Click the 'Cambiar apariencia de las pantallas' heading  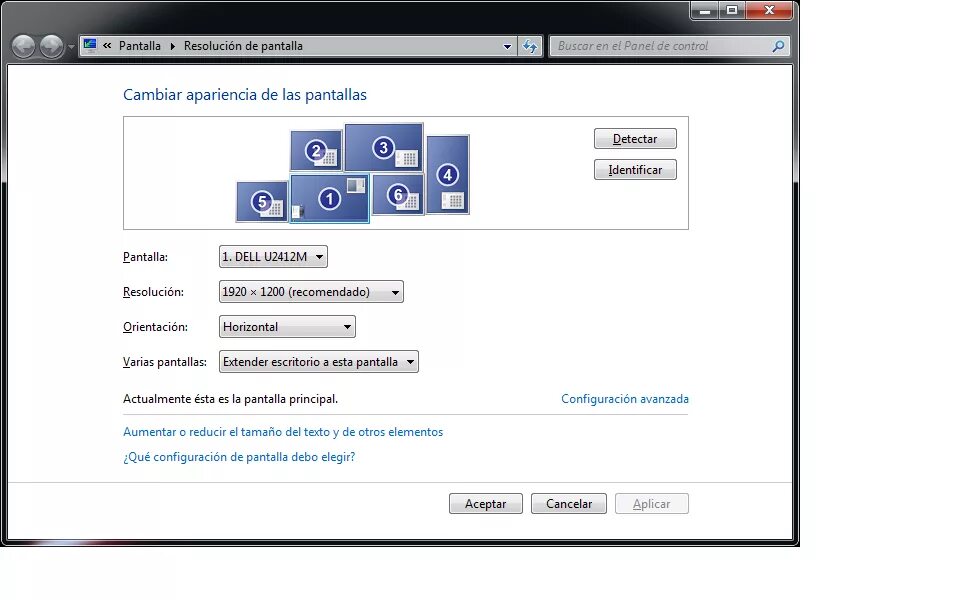(x=245, y=94)
